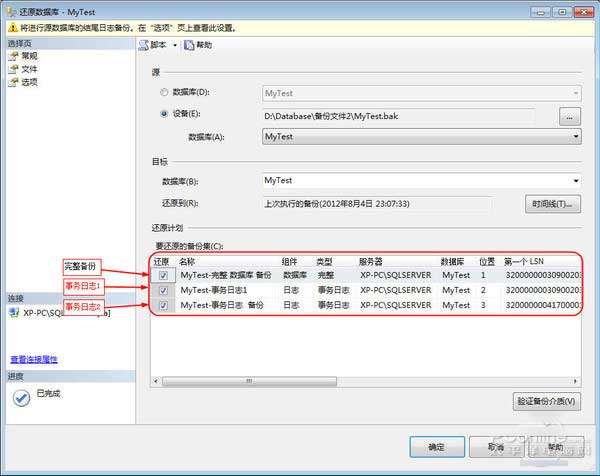Click the ... browse device button
The image size is (600, 476).
(x=570, y=117)
